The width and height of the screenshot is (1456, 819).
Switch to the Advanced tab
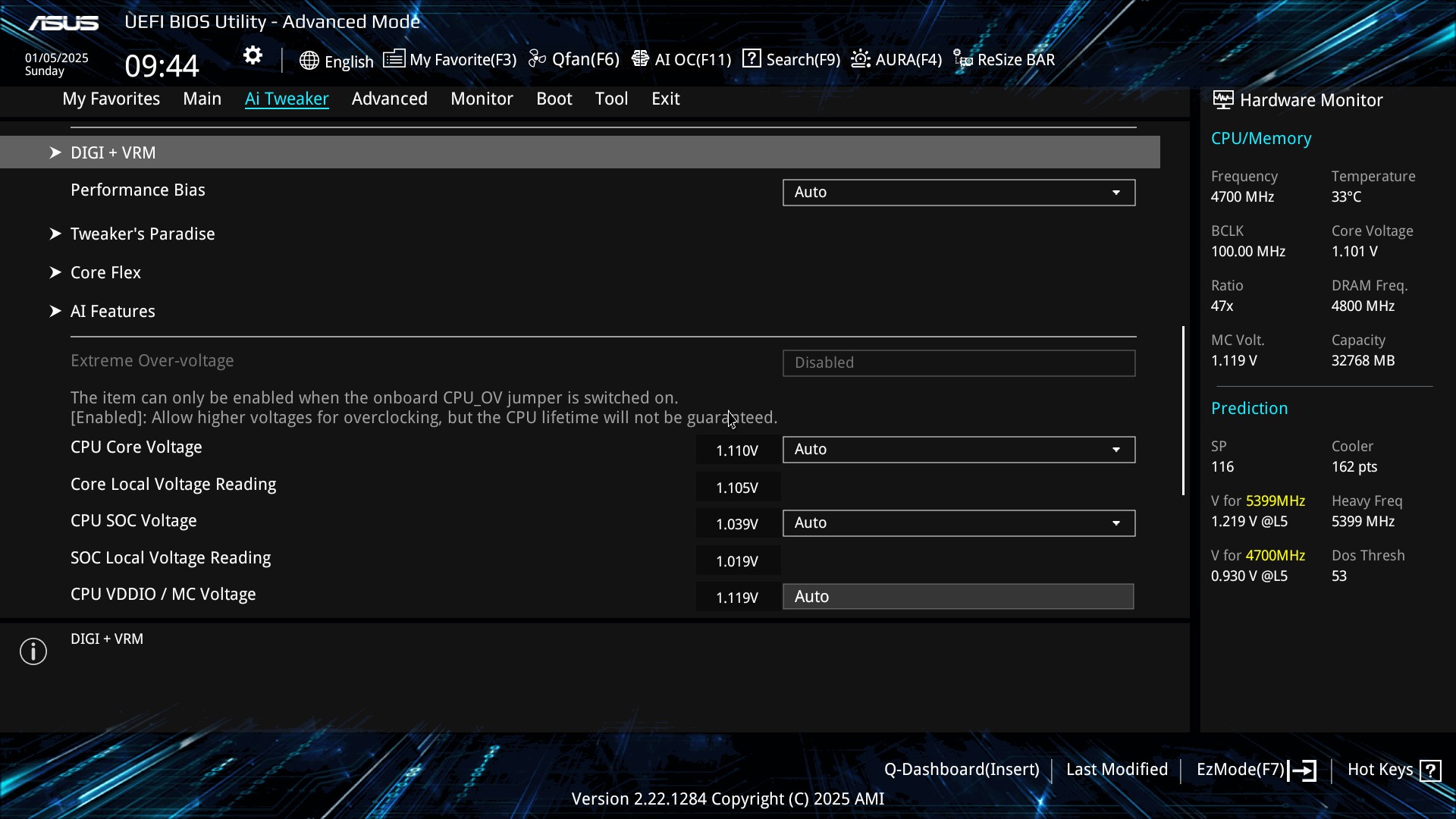(x=389, y=99)
